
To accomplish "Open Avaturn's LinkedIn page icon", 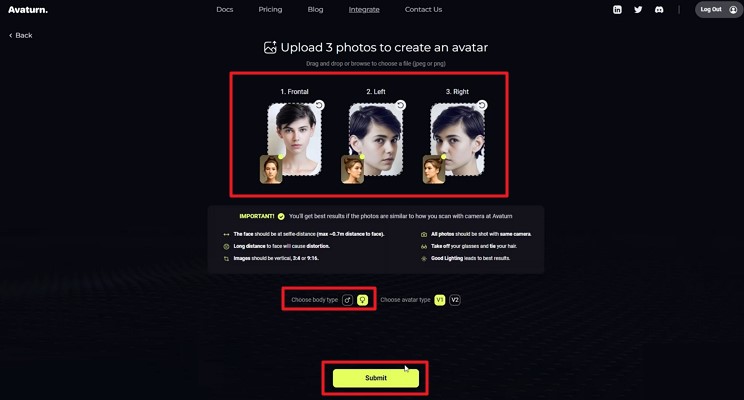I will coord(617,9).
